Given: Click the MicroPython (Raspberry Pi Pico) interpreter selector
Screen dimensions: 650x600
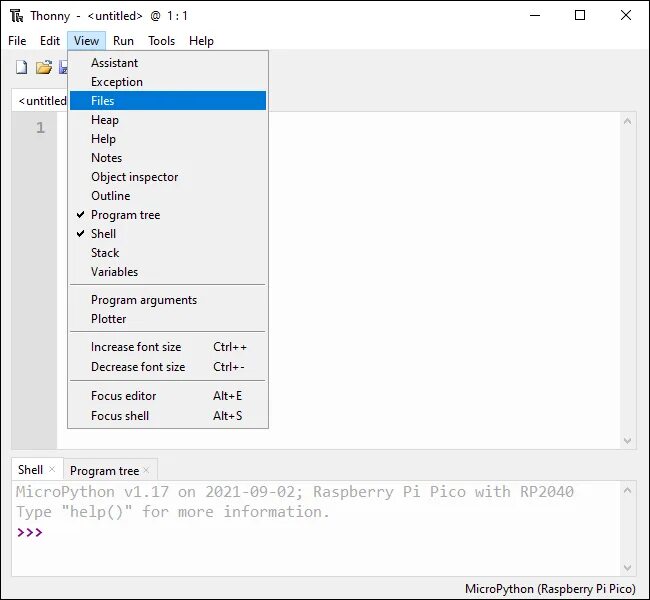Looking at the screenshot, I should click(550, 589).
